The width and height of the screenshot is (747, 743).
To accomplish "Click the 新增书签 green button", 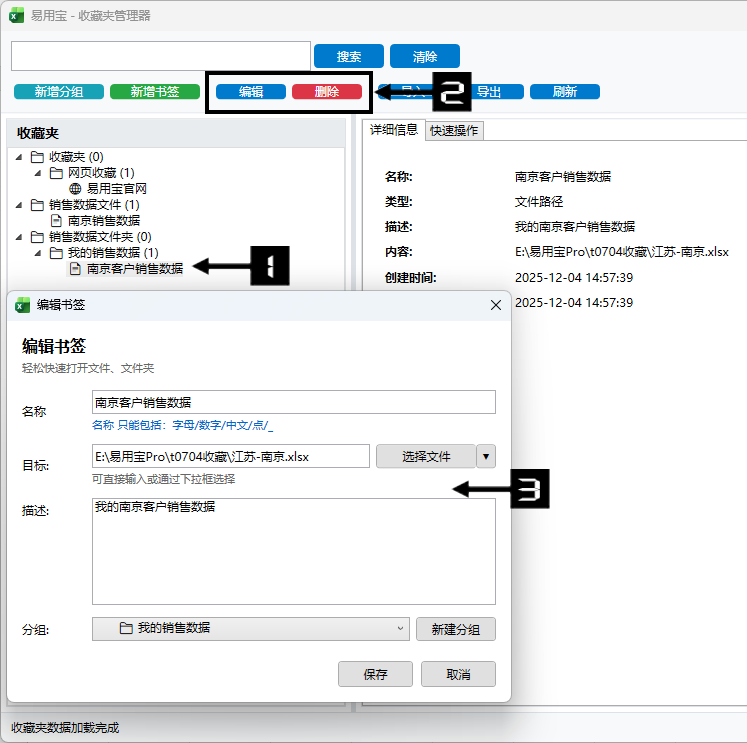I will [x=154, y=91].
